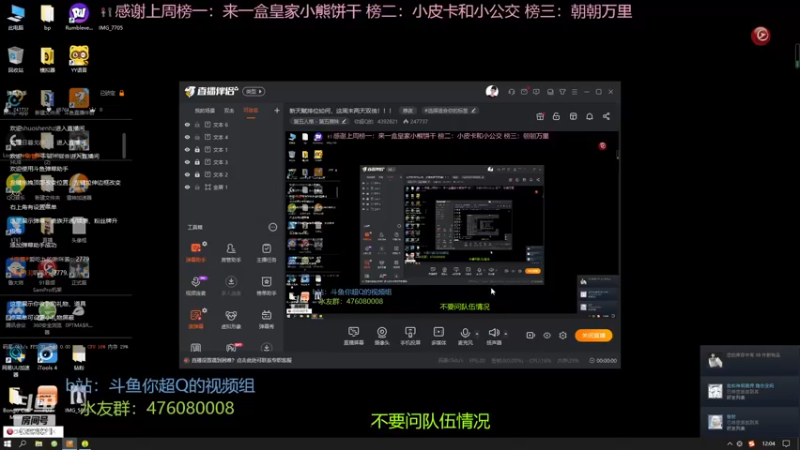Add 直播屏幕 screen capture source
800x450 pixels.
point(354,336)
